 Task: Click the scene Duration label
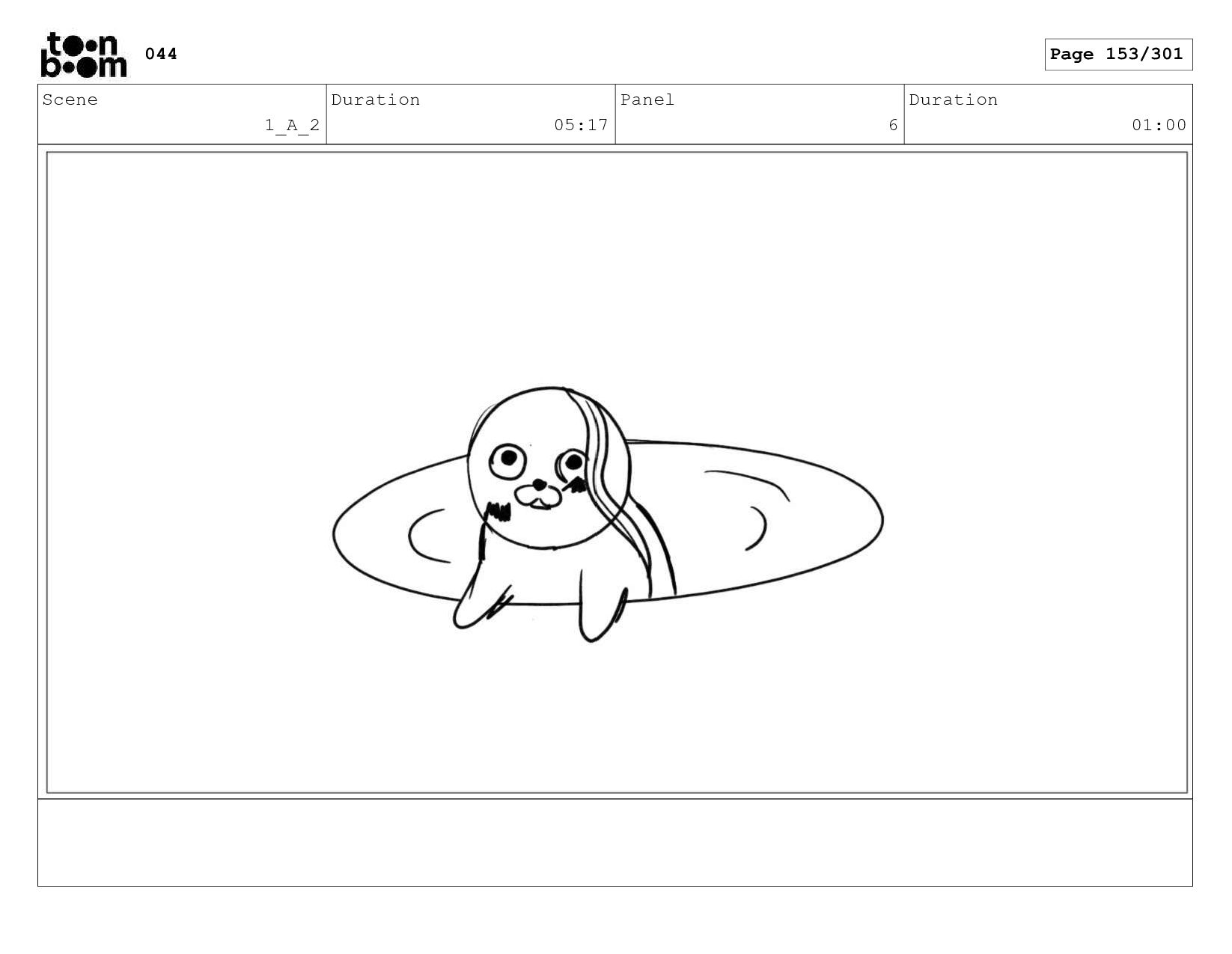tap(376, 100)
